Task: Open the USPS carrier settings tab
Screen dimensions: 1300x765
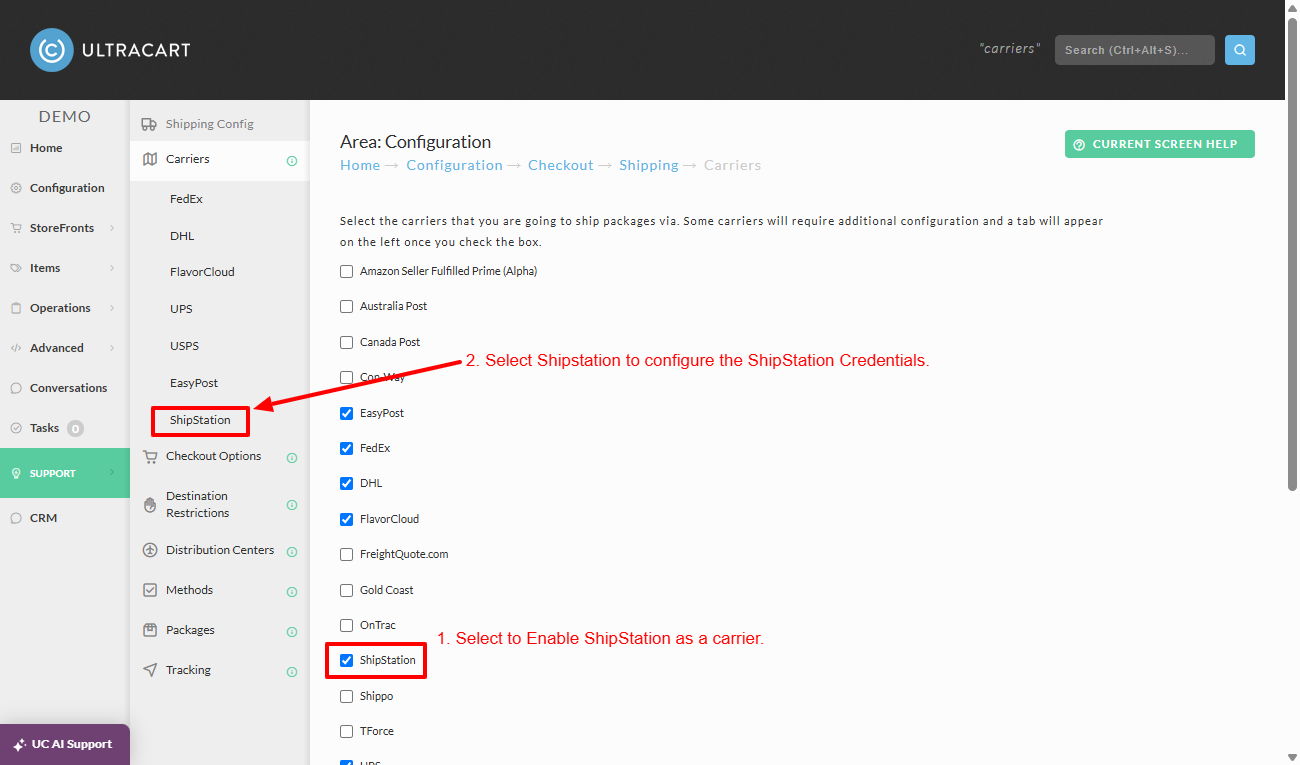Action: click(184, 346)
